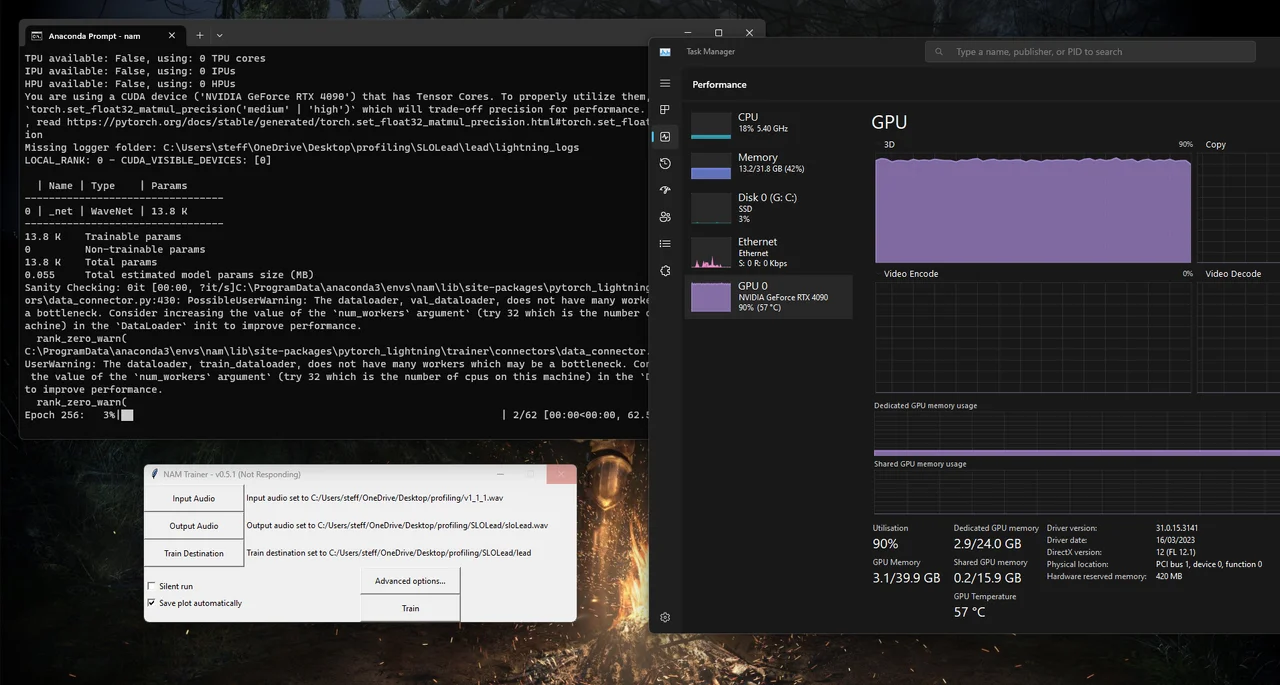This screenshot has height=685, width=1280.
Task: Open Users page icon in sidebar
Action: (665, 217)
